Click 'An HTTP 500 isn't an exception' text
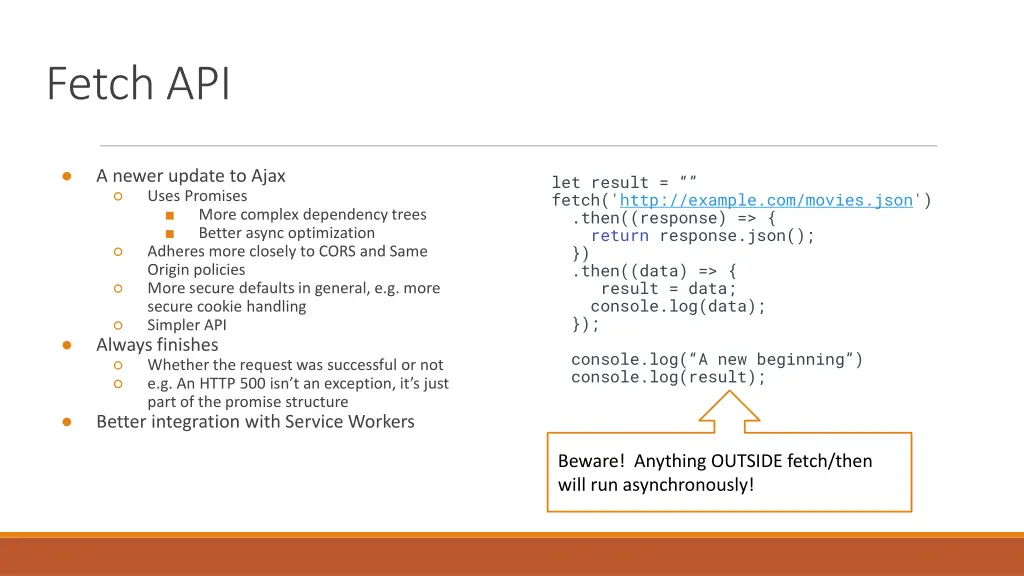The width and height of the screenshot is (1024, 576). coord(298,392)
